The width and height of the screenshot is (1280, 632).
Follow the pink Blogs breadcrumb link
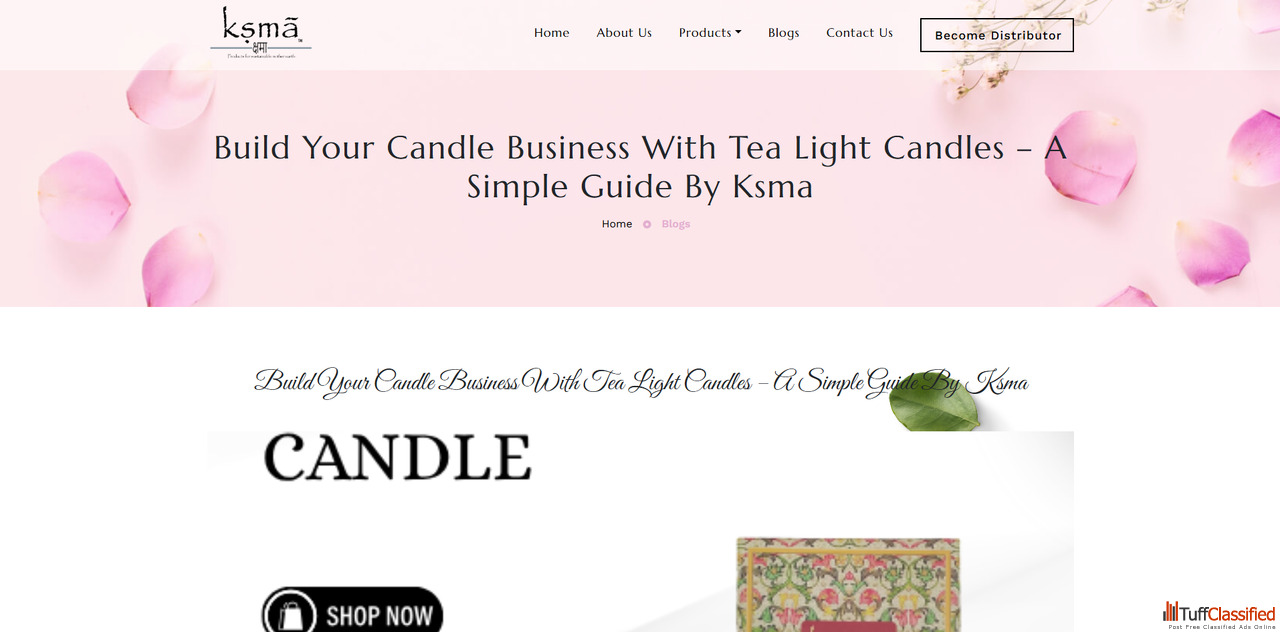(676, 224)
